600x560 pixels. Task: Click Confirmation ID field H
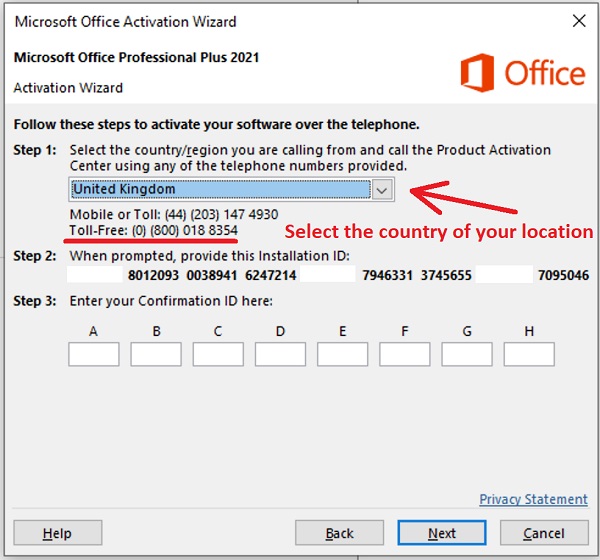(x=529, y=354)
